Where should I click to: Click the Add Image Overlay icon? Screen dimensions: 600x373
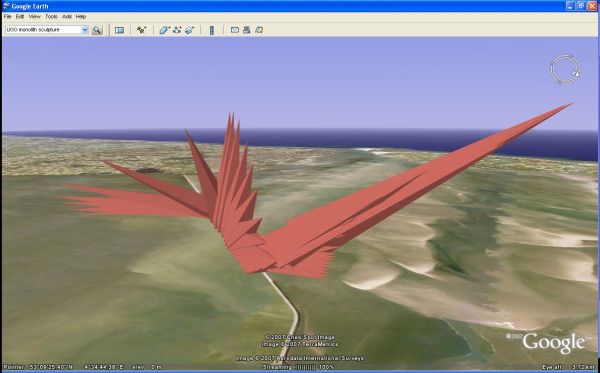pyautogui.click(x=189, y=30)
